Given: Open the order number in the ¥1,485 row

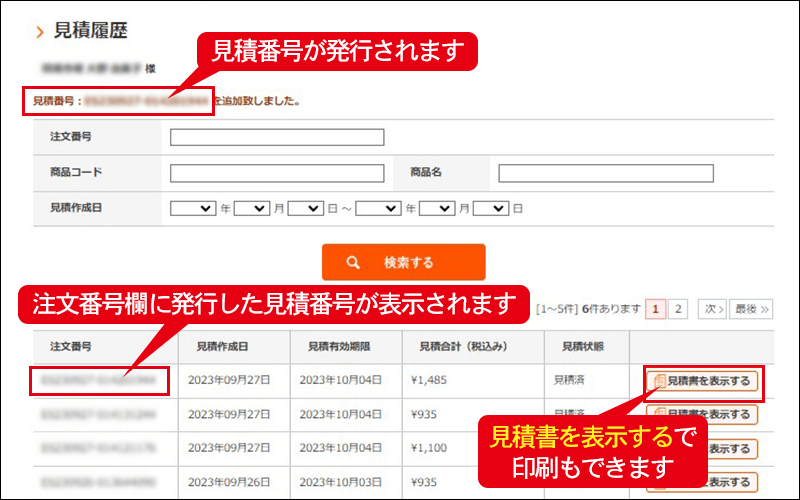Looking at the screenshot, I should pos(97,381).
